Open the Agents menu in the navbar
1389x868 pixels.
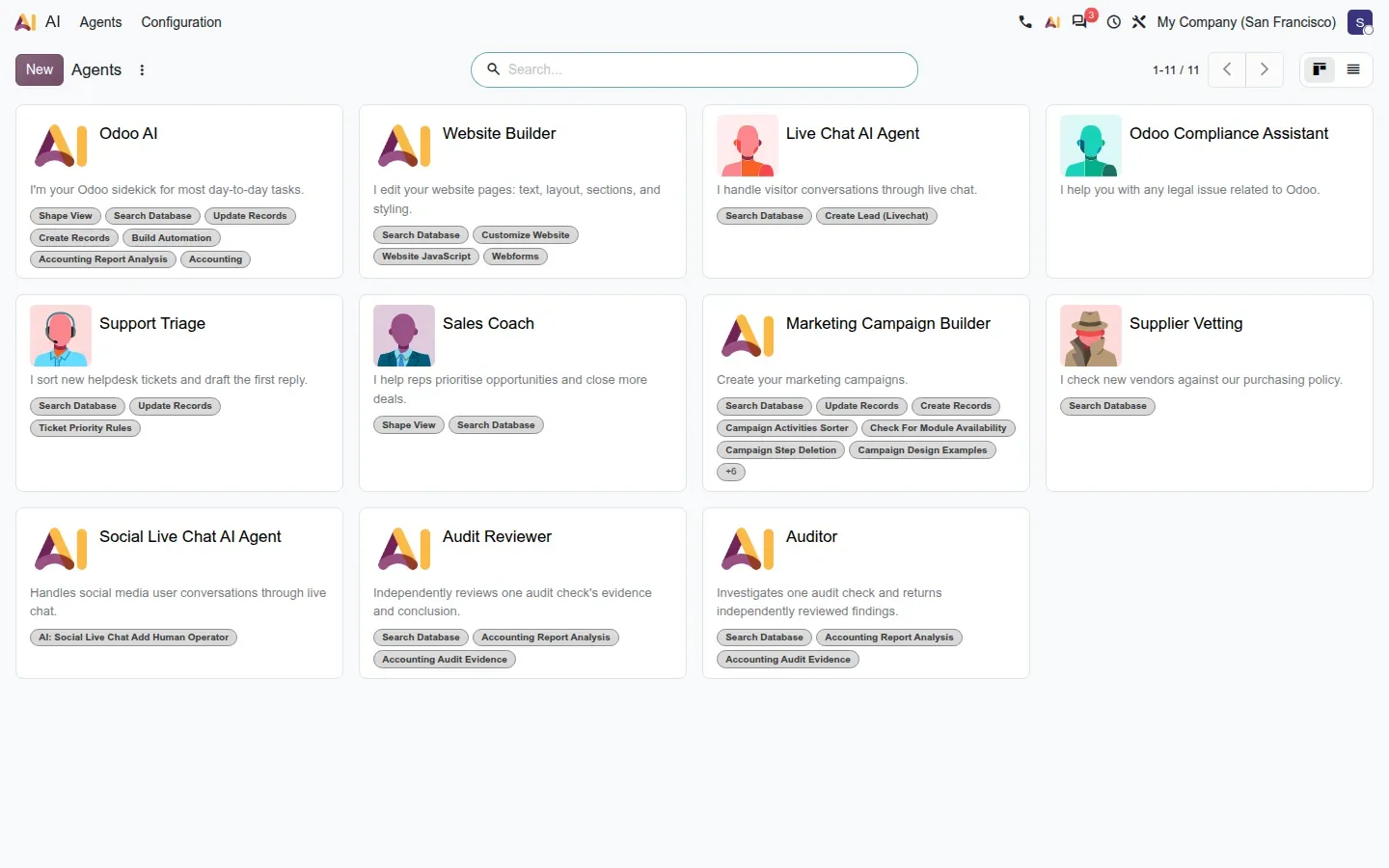click(x=100, y=22)
